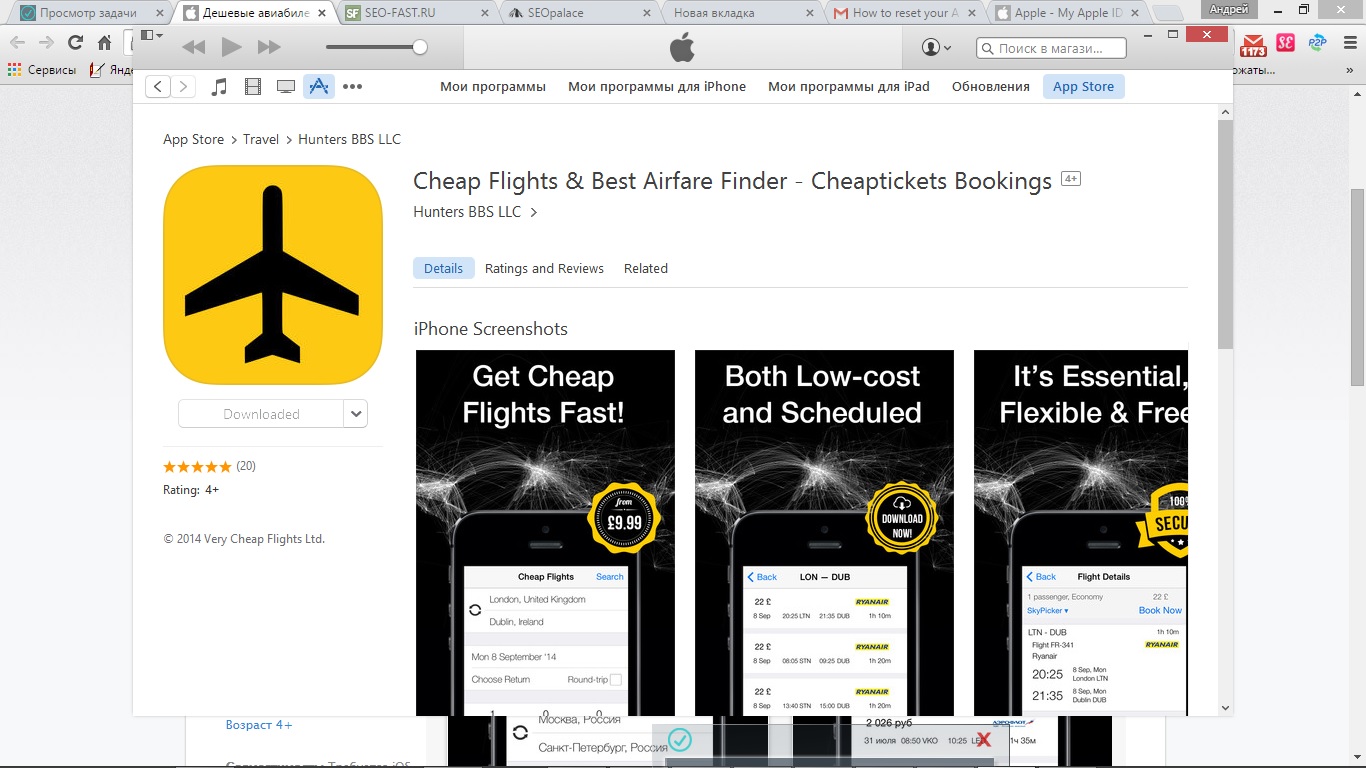Screen dimensions: 1366x768
Task: Open the account user menu
Action: [936, 47]
